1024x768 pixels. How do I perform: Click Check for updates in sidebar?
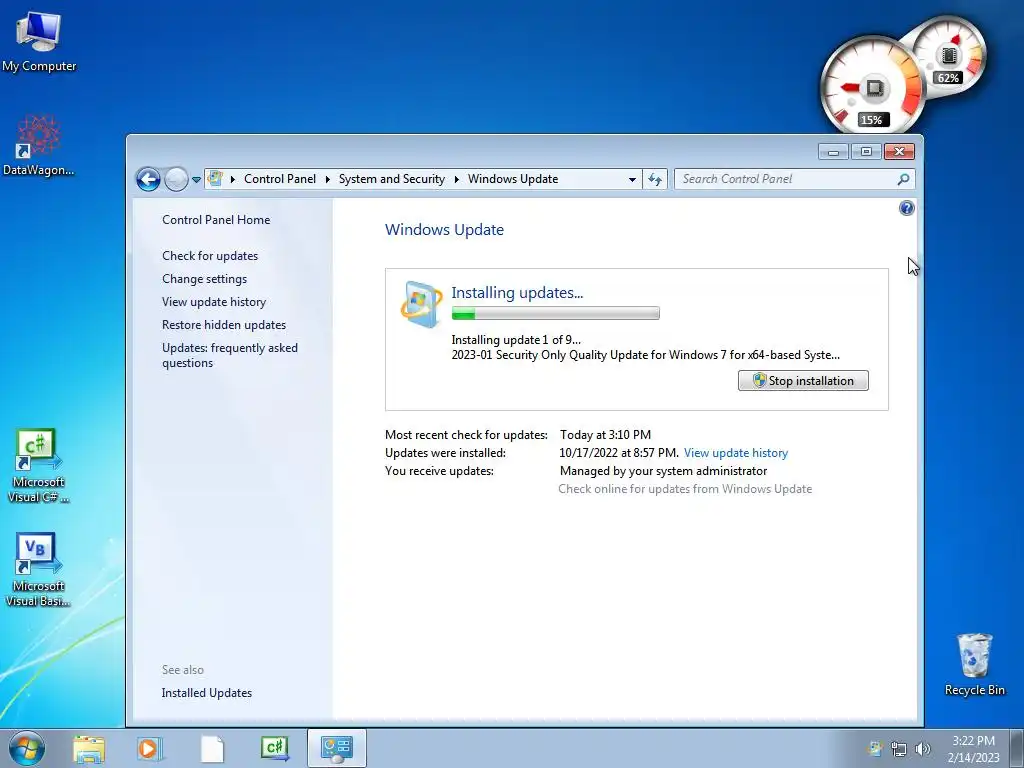point(210,256)
